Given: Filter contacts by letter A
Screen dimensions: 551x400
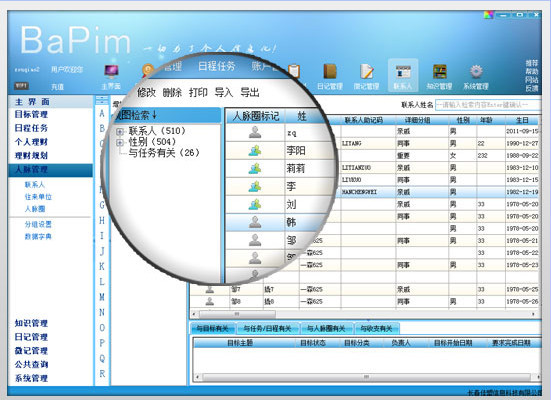Looking at the screenshot, I should point(102,114).
